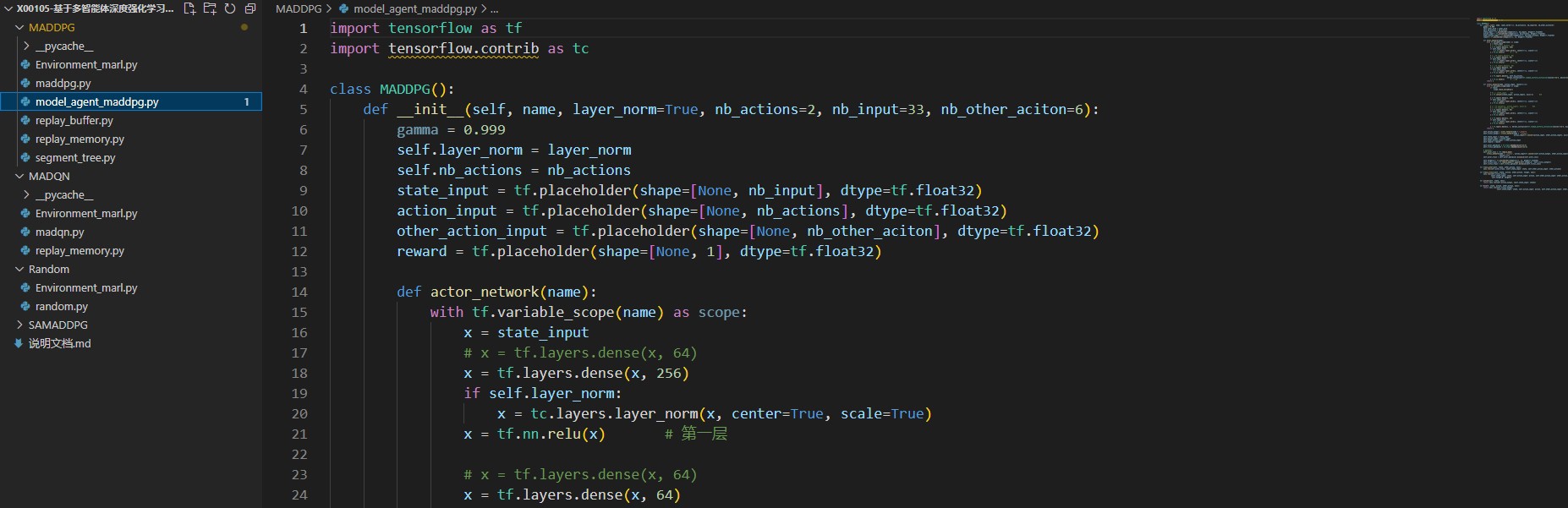
Task: Collapse all folders in explorer
Action: [x=250, y=8]
